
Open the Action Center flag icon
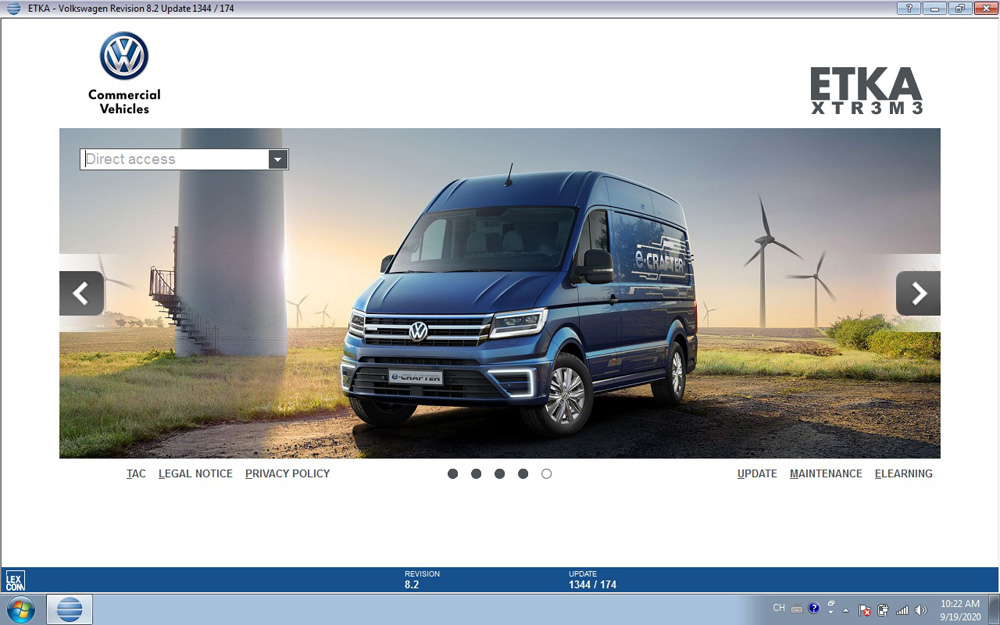click(x=865, y=610)
